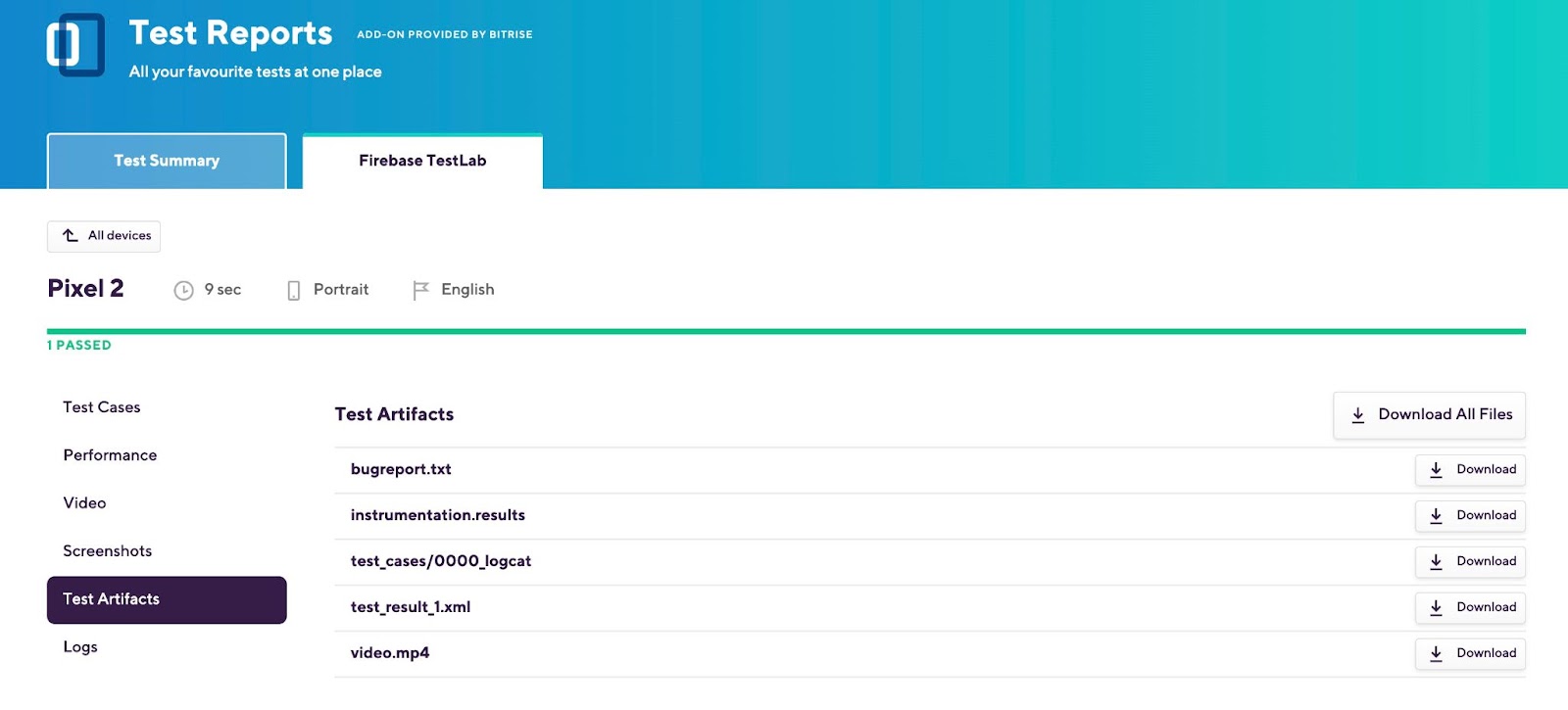
Task: Click the instrumentation.results file name
Action: pos(438,515)
